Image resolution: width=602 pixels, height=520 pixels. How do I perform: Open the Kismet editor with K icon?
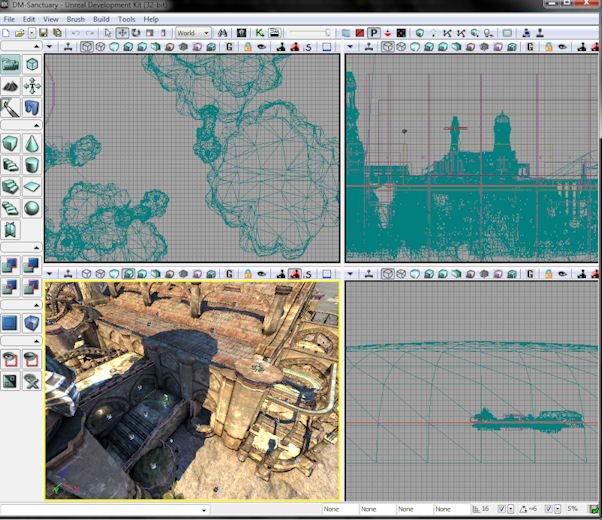click(x=260, y=33)
